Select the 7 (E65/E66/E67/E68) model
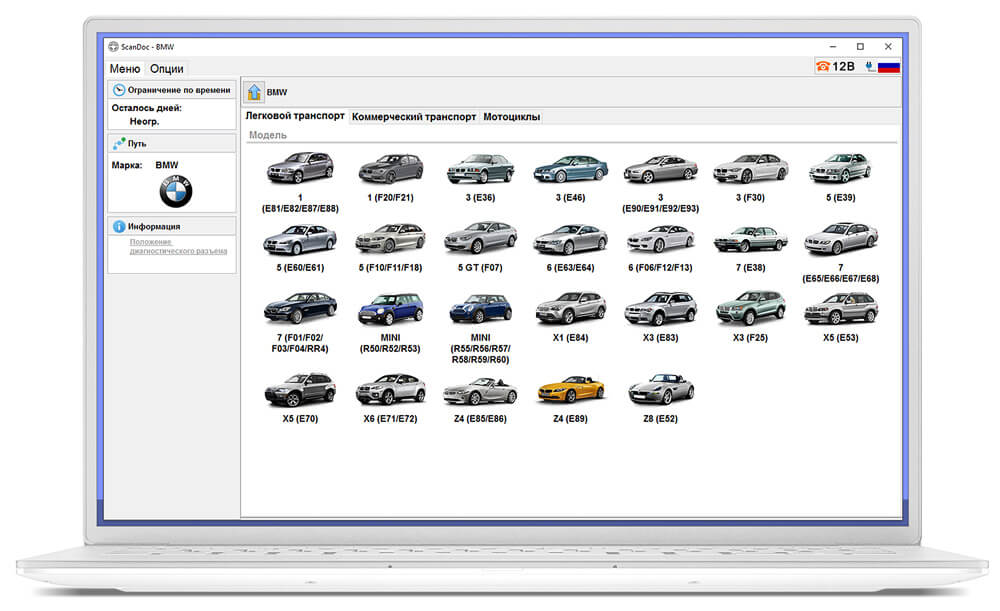 [x=840, y=252]
